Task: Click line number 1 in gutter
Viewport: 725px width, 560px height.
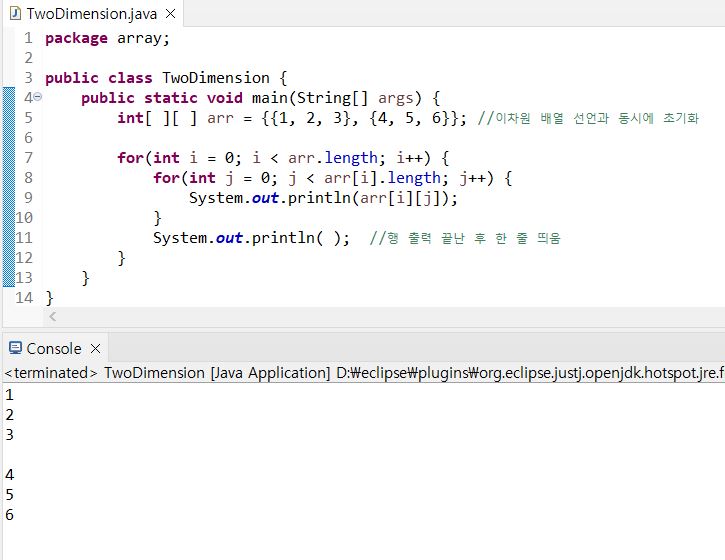Action: (x=28, y=38)
